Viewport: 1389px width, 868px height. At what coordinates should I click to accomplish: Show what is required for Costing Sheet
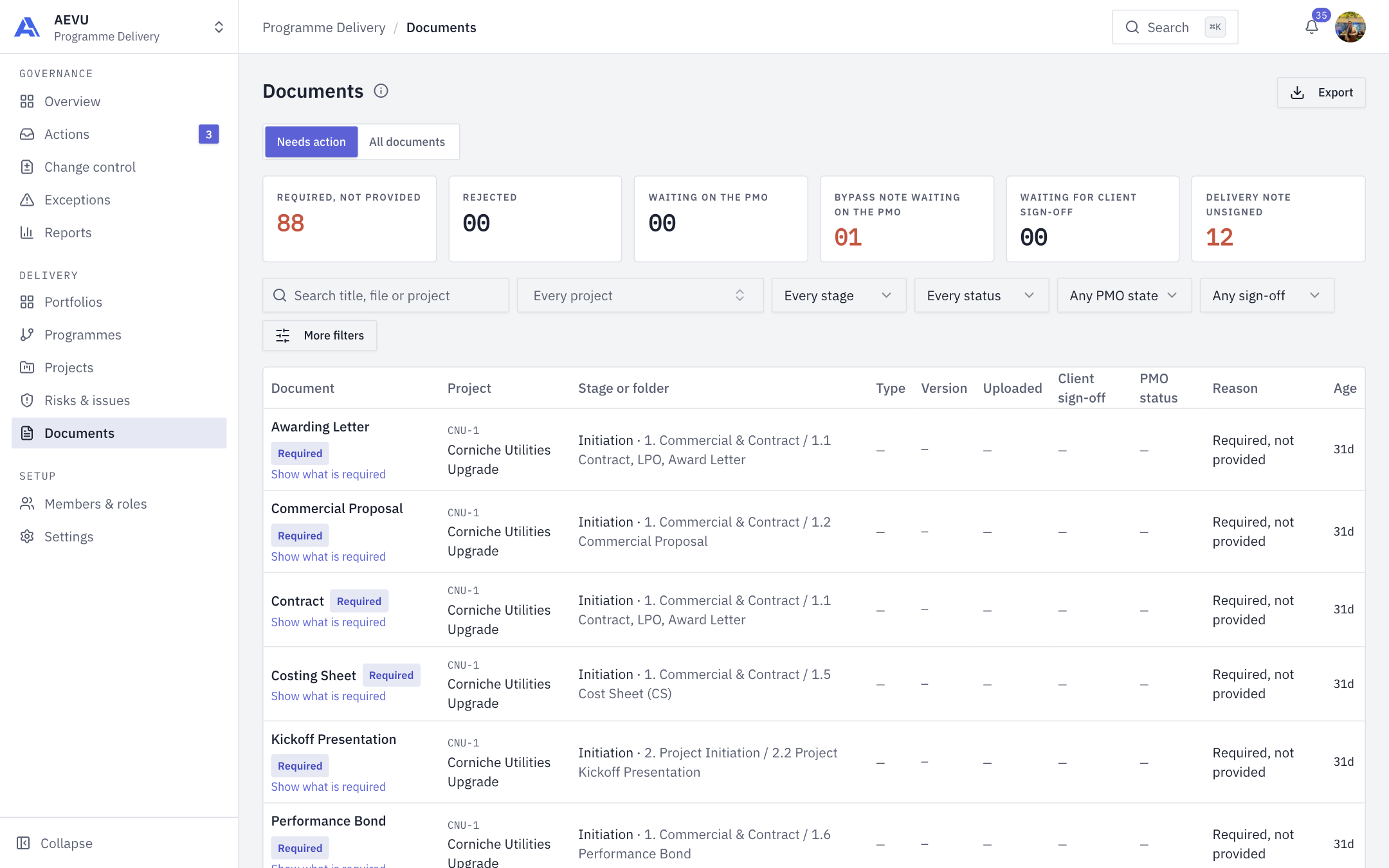[x=328, y=696]
